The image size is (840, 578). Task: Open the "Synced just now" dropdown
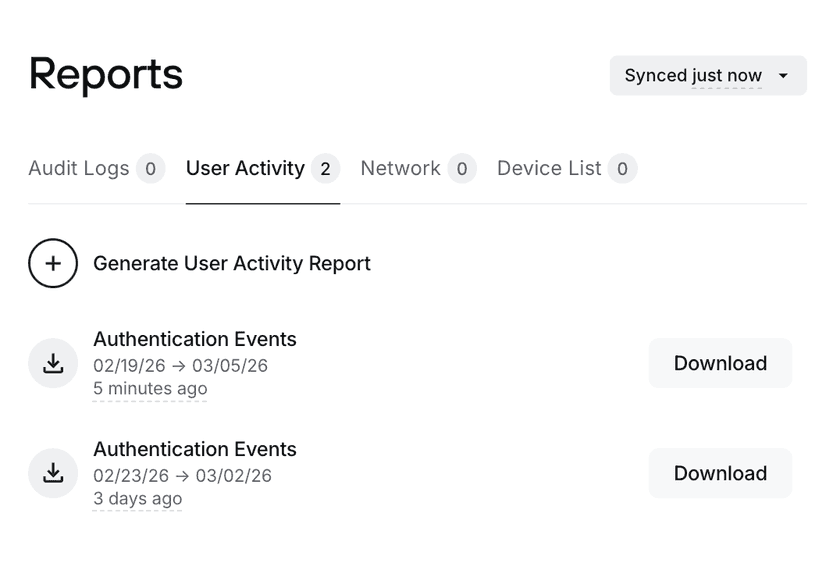(707, 76)
